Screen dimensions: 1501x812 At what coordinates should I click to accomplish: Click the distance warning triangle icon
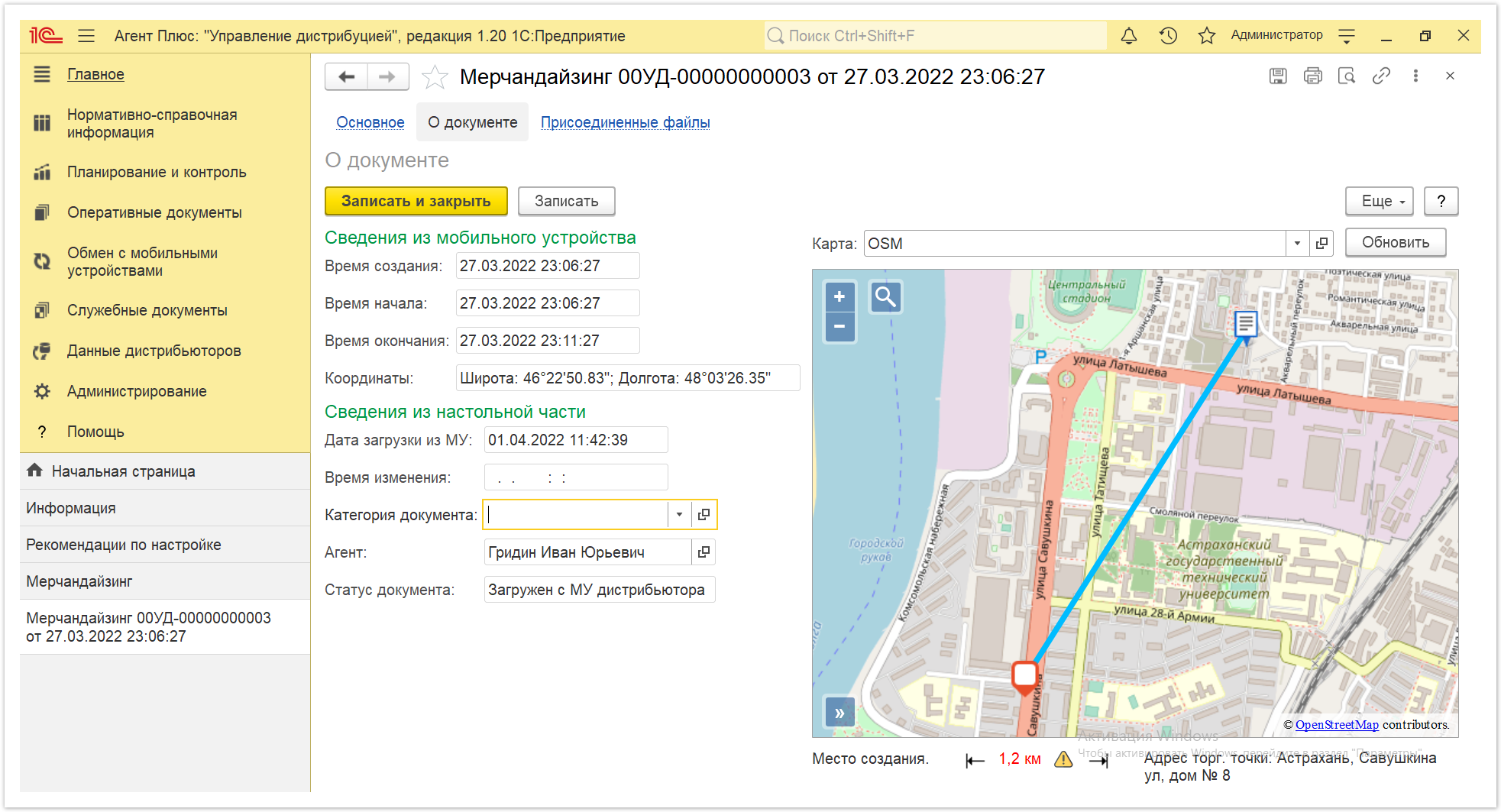tap(1063, 759)
